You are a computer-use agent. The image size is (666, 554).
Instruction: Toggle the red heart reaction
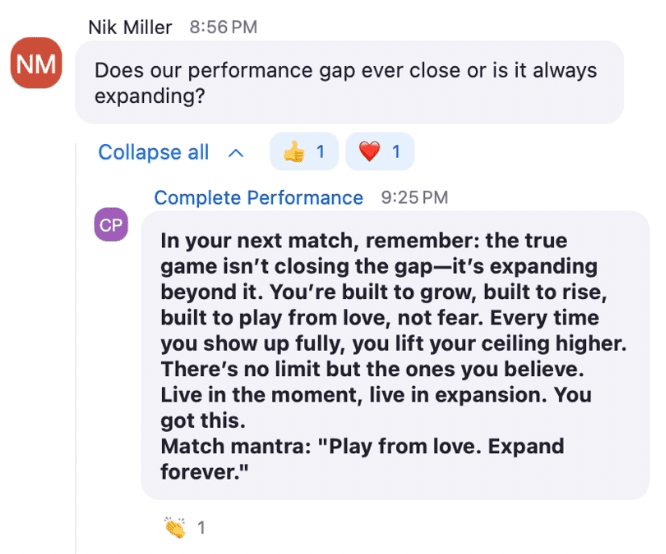[380, 151]
